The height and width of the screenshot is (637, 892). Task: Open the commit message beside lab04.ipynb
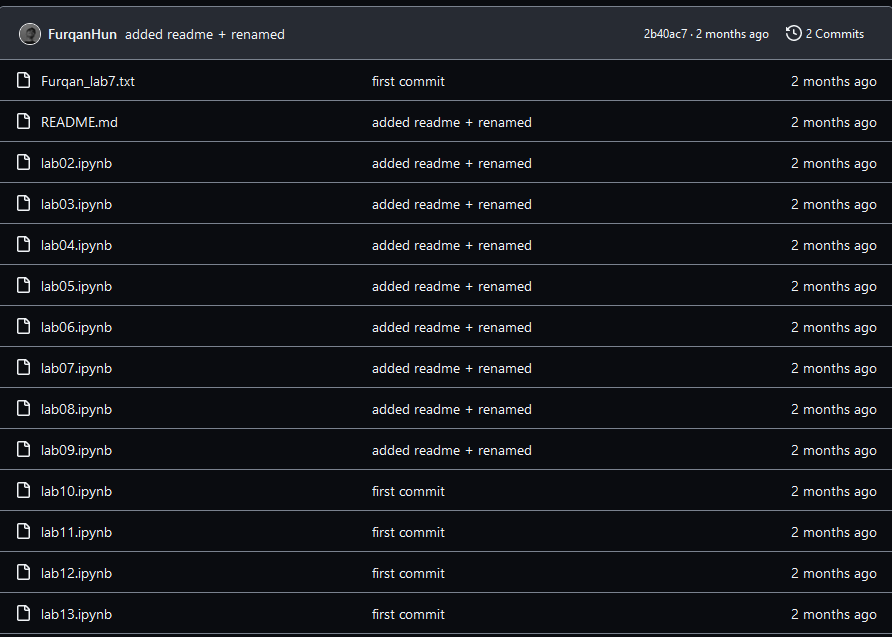(x=452, y=245)
